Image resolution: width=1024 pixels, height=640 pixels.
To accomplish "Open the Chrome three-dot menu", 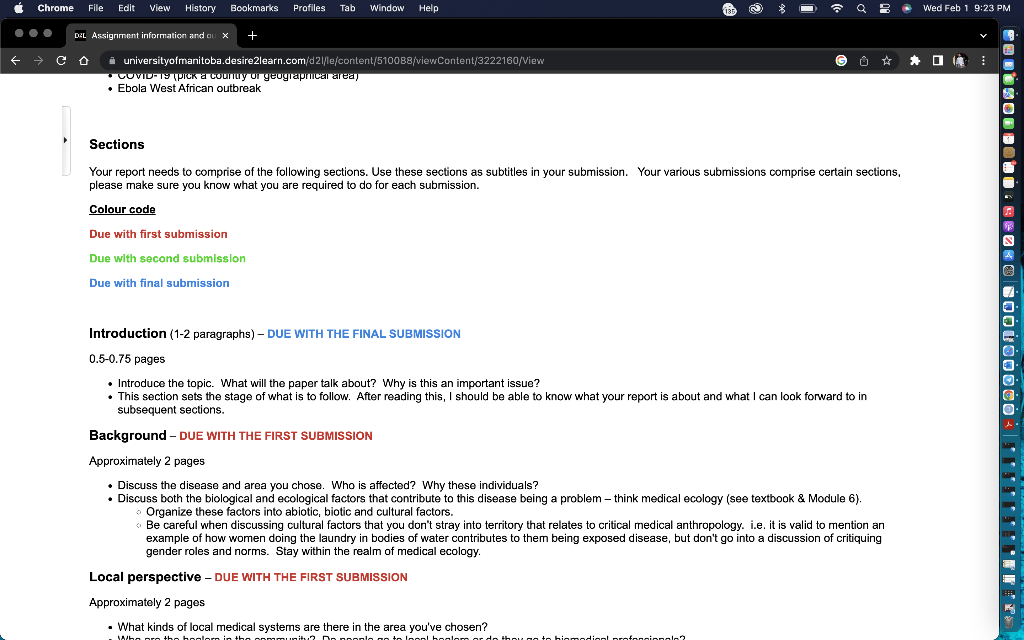I will click(983, 60).
